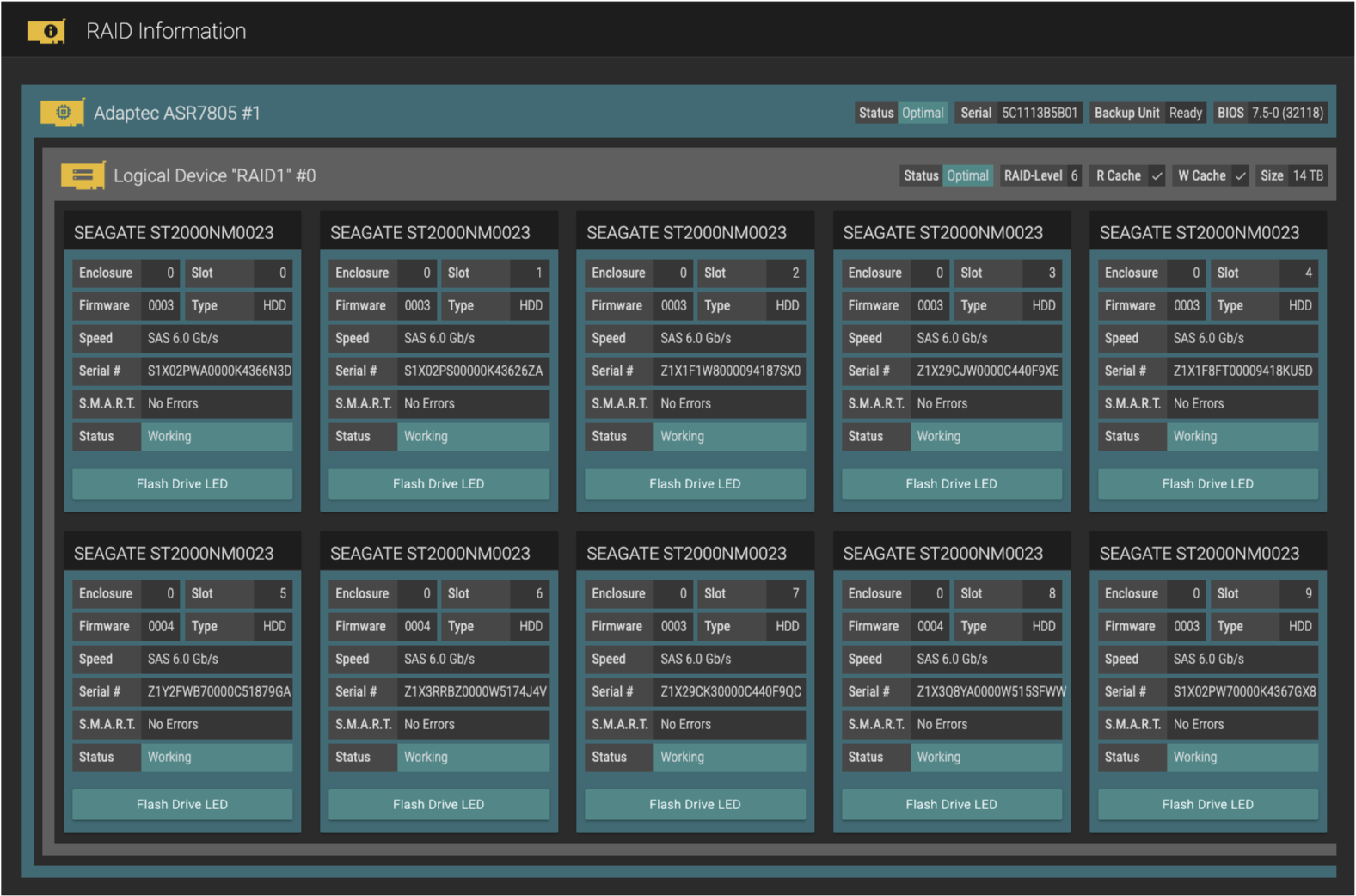Toggle the R Cache checkmark

(x=1157, y=175)
